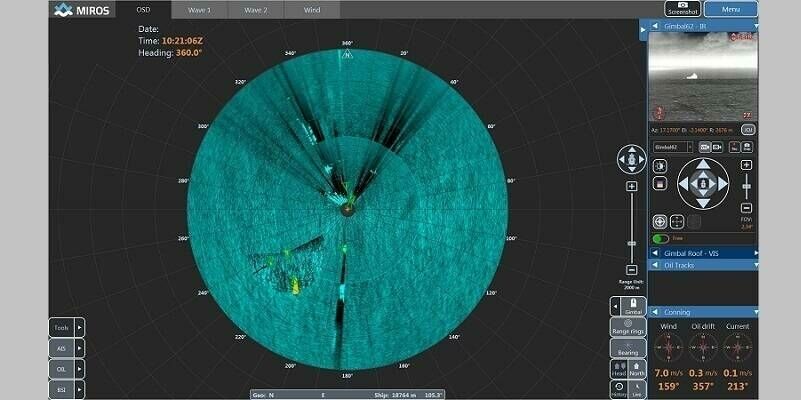This screenshot has width=801, height=400.
Task: Click the Heading 360.0° readout
Action: (170, 52)
